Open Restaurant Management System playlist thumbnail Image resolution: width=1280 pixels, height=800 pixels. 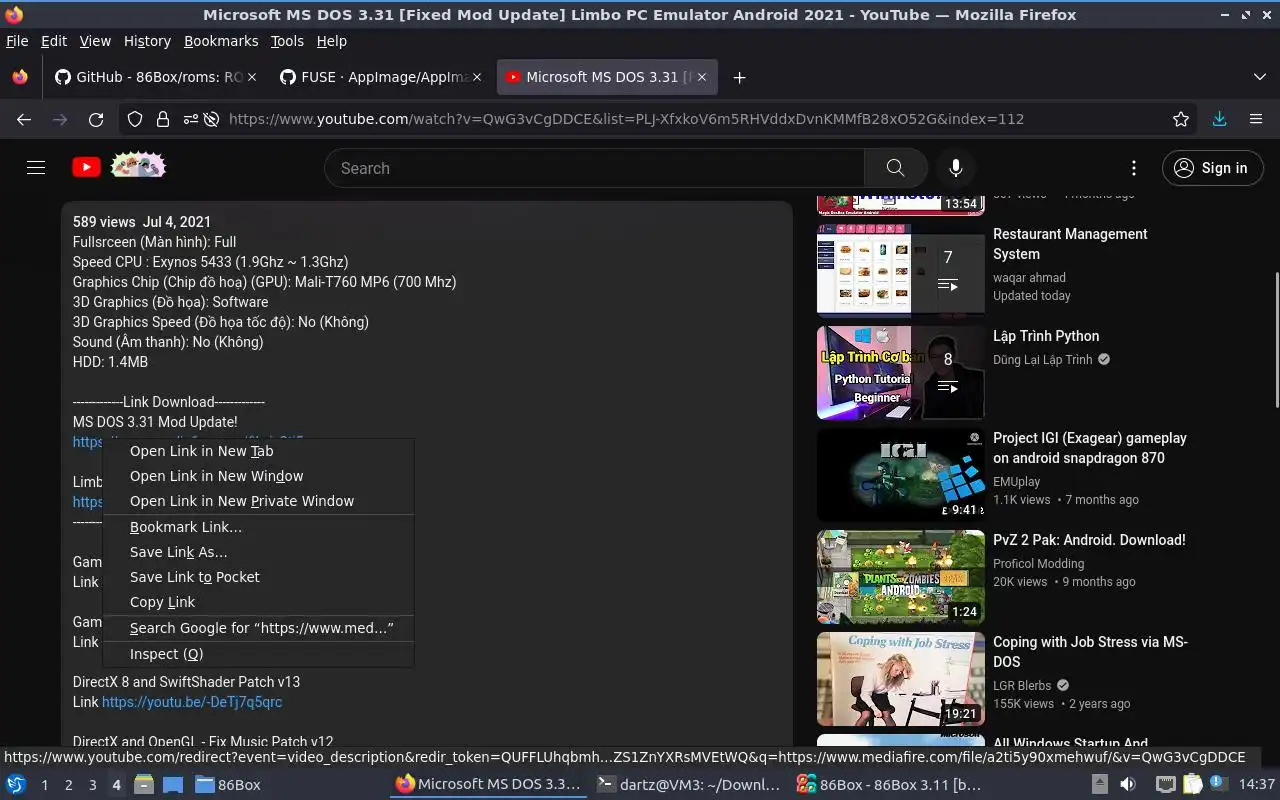[x=901, y=271]
